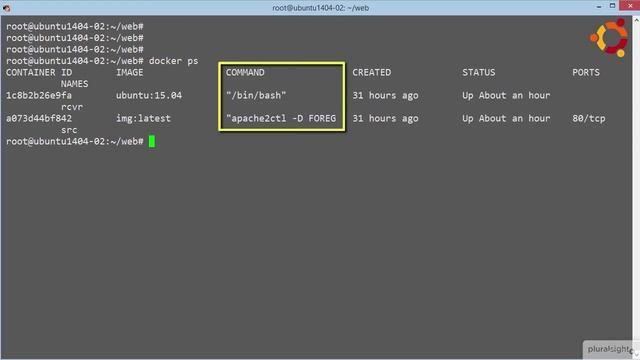Click the 80/tcp port entry
640x360 pixels.
pos(589,118)
